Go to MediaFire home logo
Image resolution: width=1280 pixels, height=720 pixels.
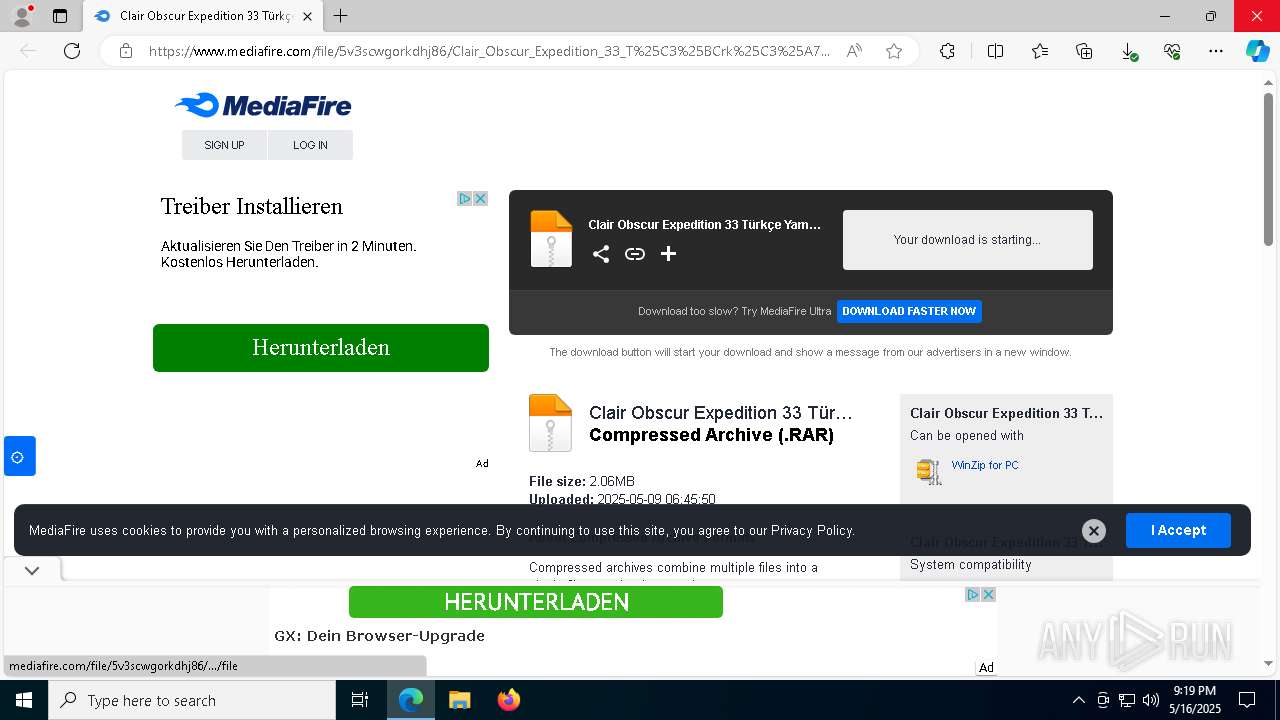(263, 105)
